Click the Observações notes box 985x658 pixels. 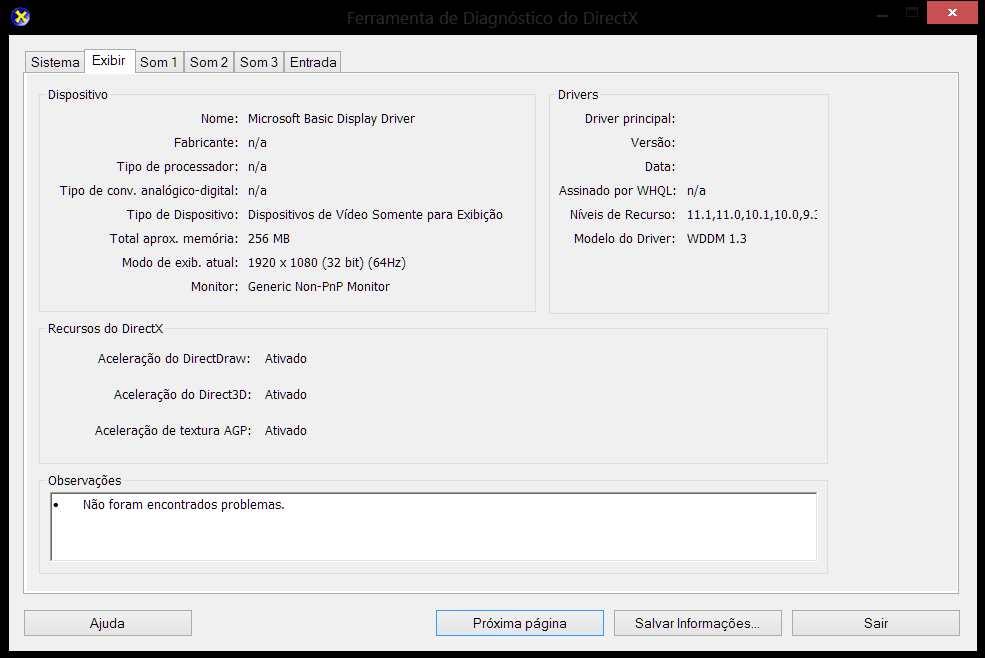433,527
